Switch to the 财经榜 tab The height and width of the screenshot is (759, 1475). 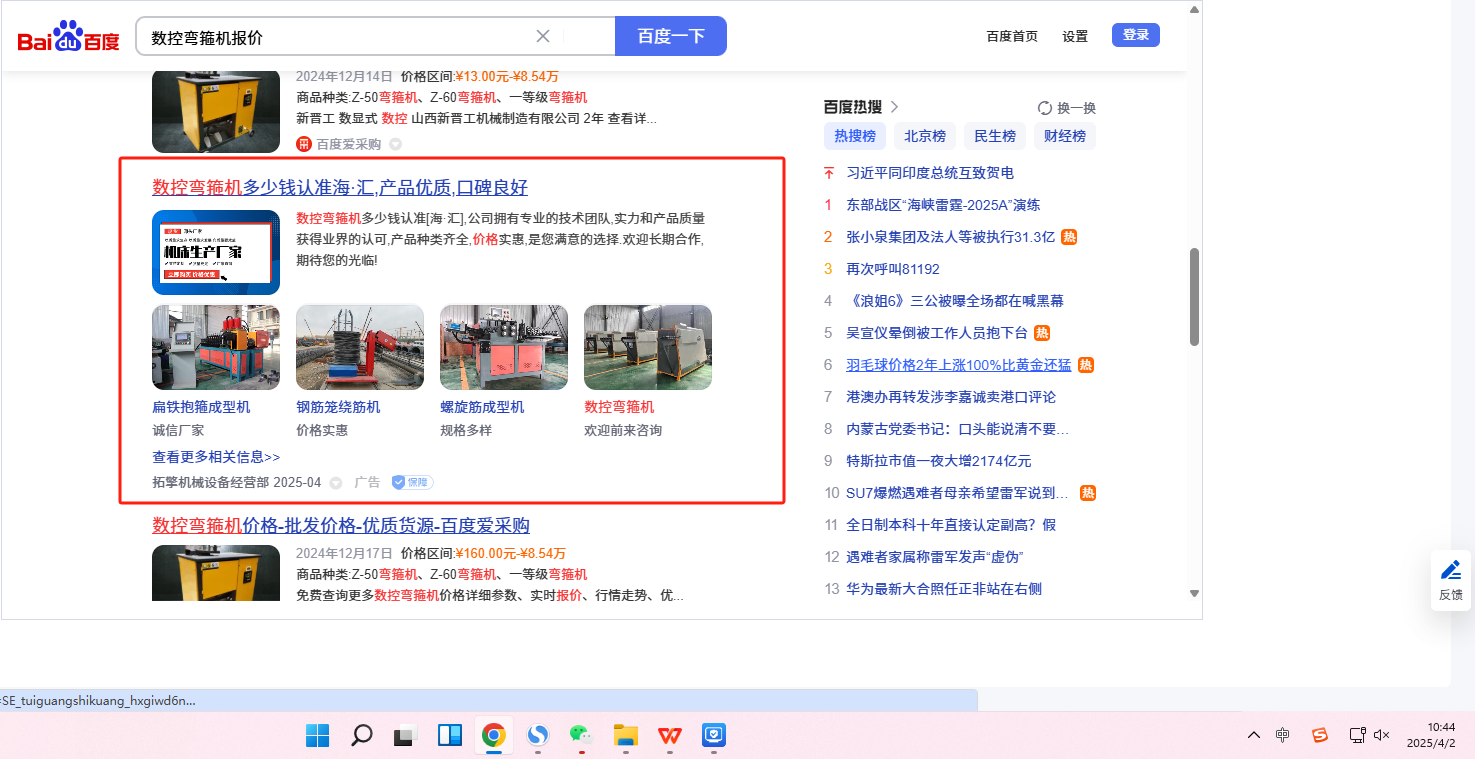point(1065,136)
